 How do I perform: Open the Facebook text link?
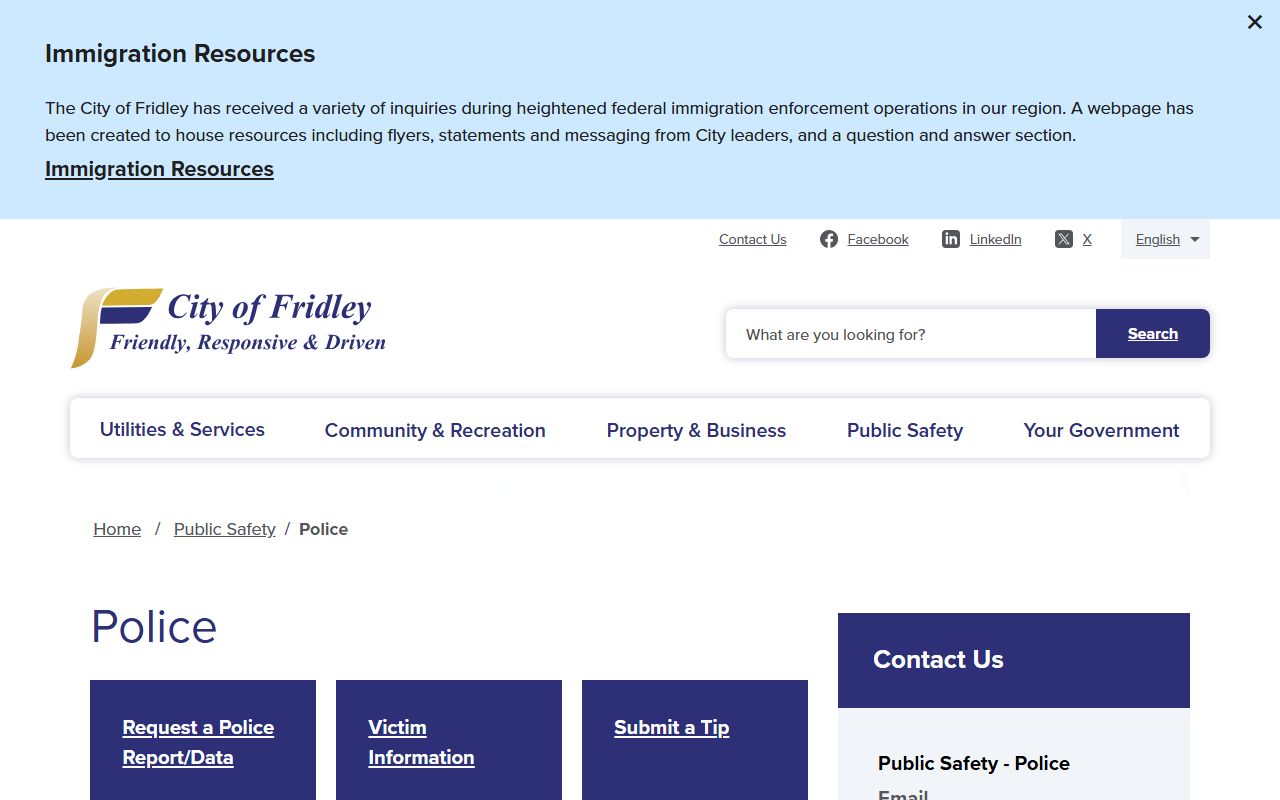(878, 239)
